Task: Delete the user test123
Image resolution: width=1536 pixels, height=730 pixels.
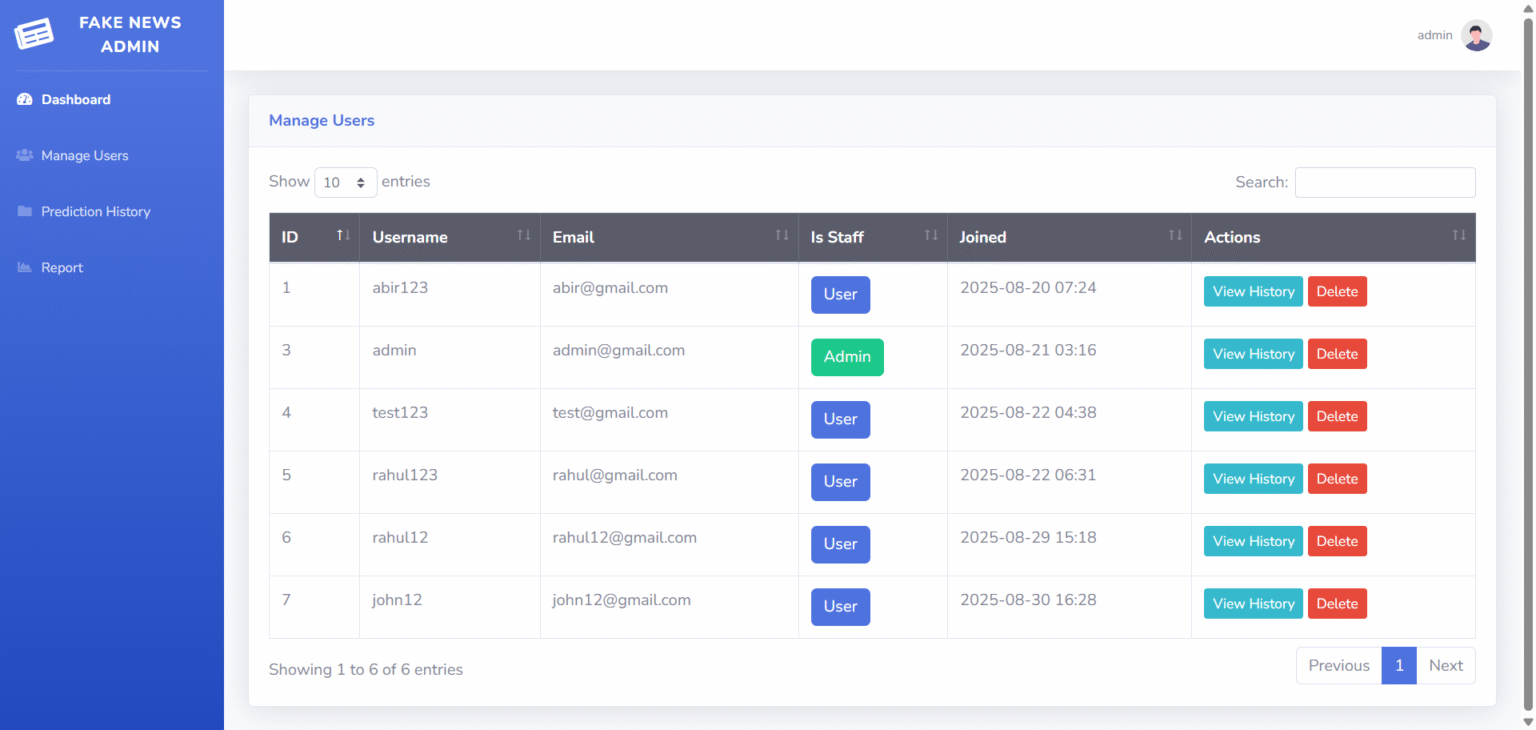Action: click(x=1337, y=416)
